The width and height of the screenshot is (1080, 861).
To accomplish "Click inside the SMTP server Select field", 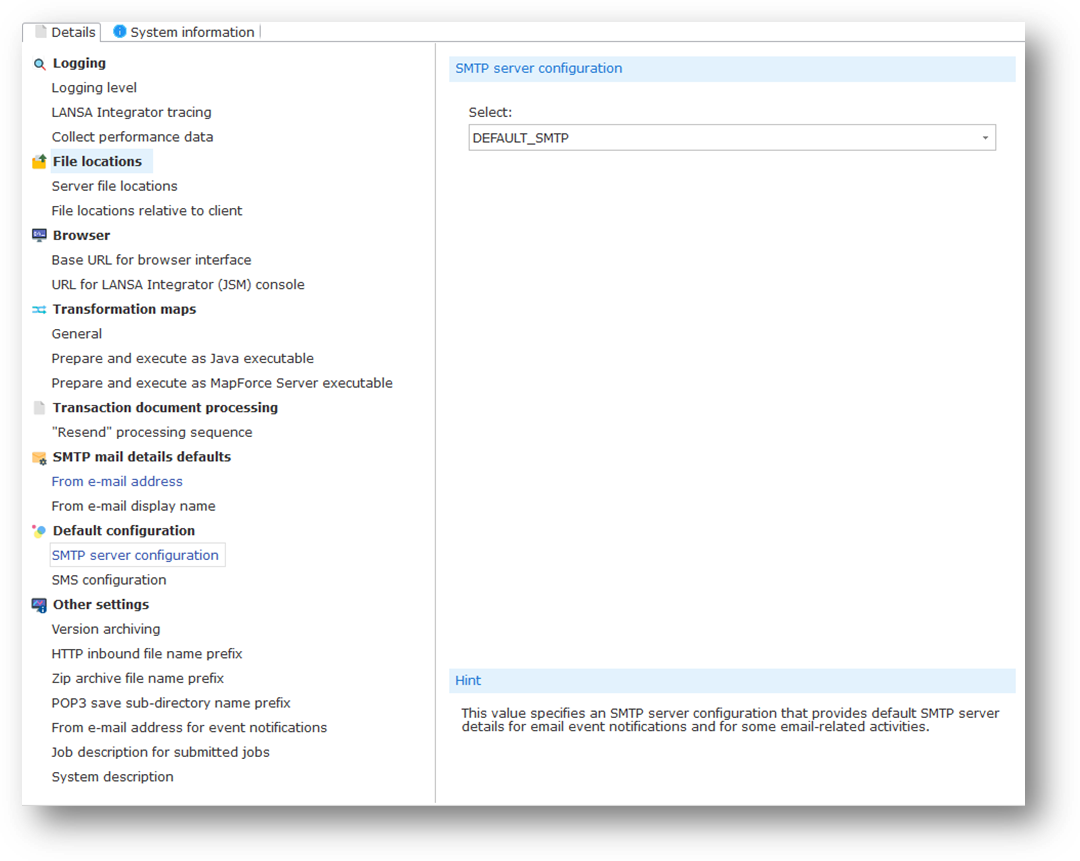I will [x=720, y=138].
